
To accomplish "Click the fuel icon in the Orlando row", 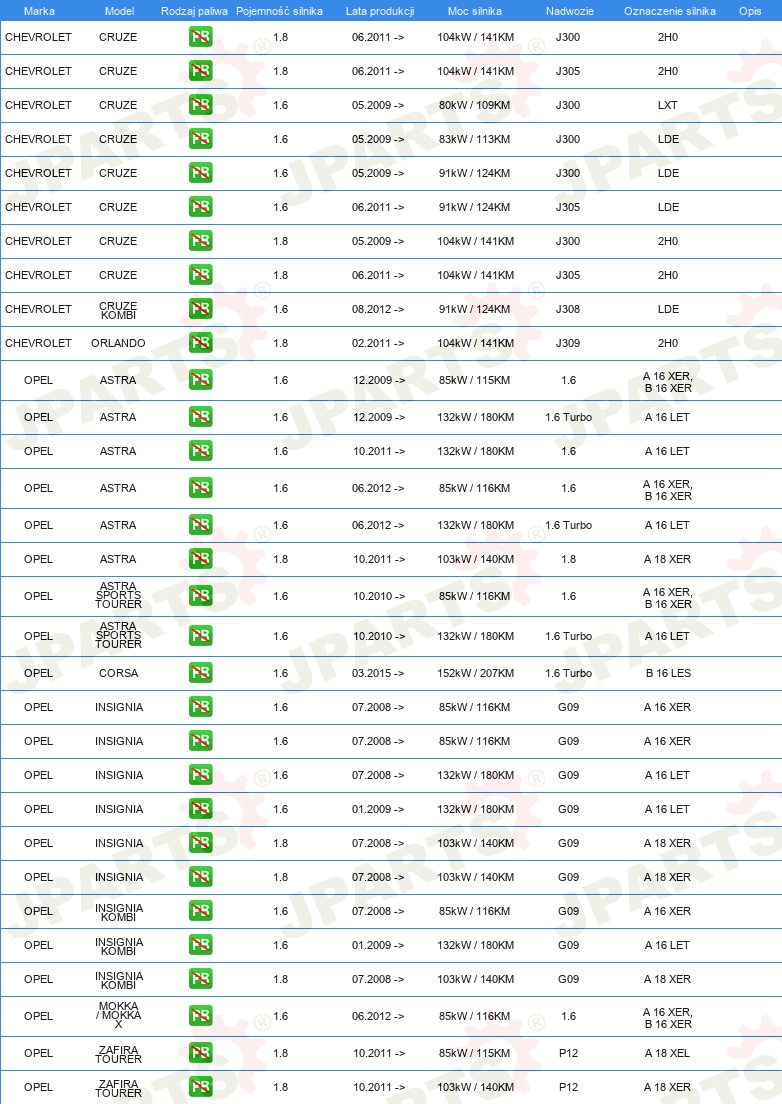I will pyautogui.click(x=201, y=343).
